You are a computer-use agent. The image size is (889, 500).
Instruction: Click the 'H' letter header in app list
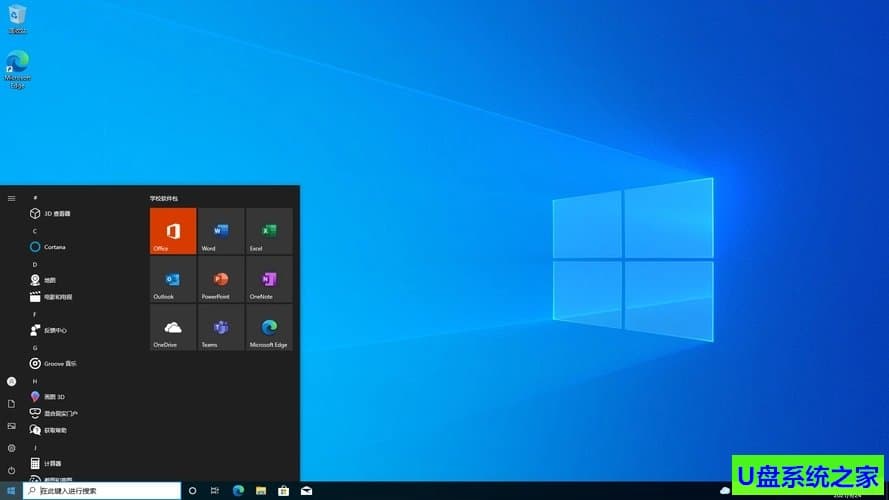pos(35,382)
